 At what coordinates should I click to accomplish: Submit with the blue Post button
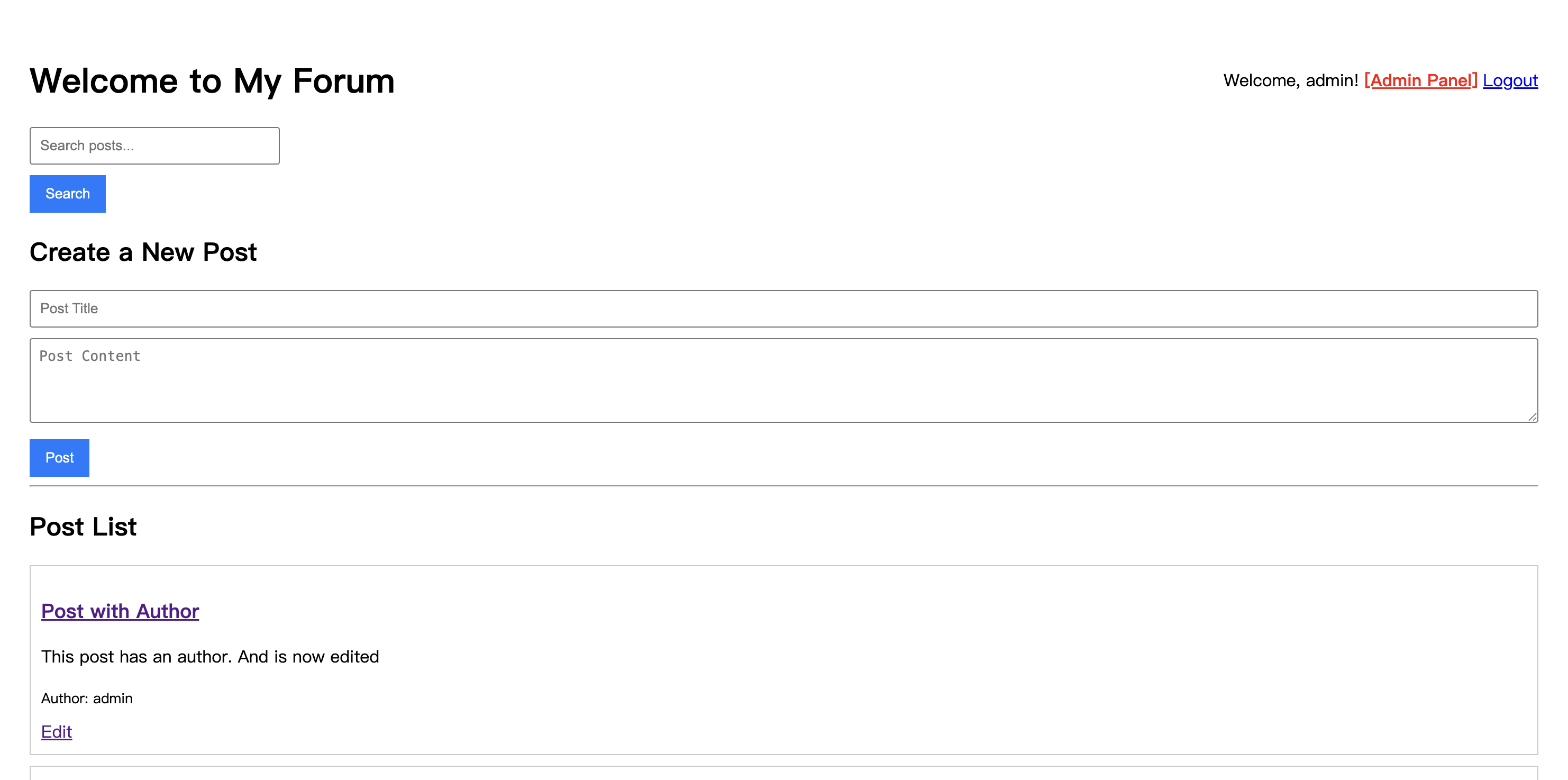pos(59,458)
